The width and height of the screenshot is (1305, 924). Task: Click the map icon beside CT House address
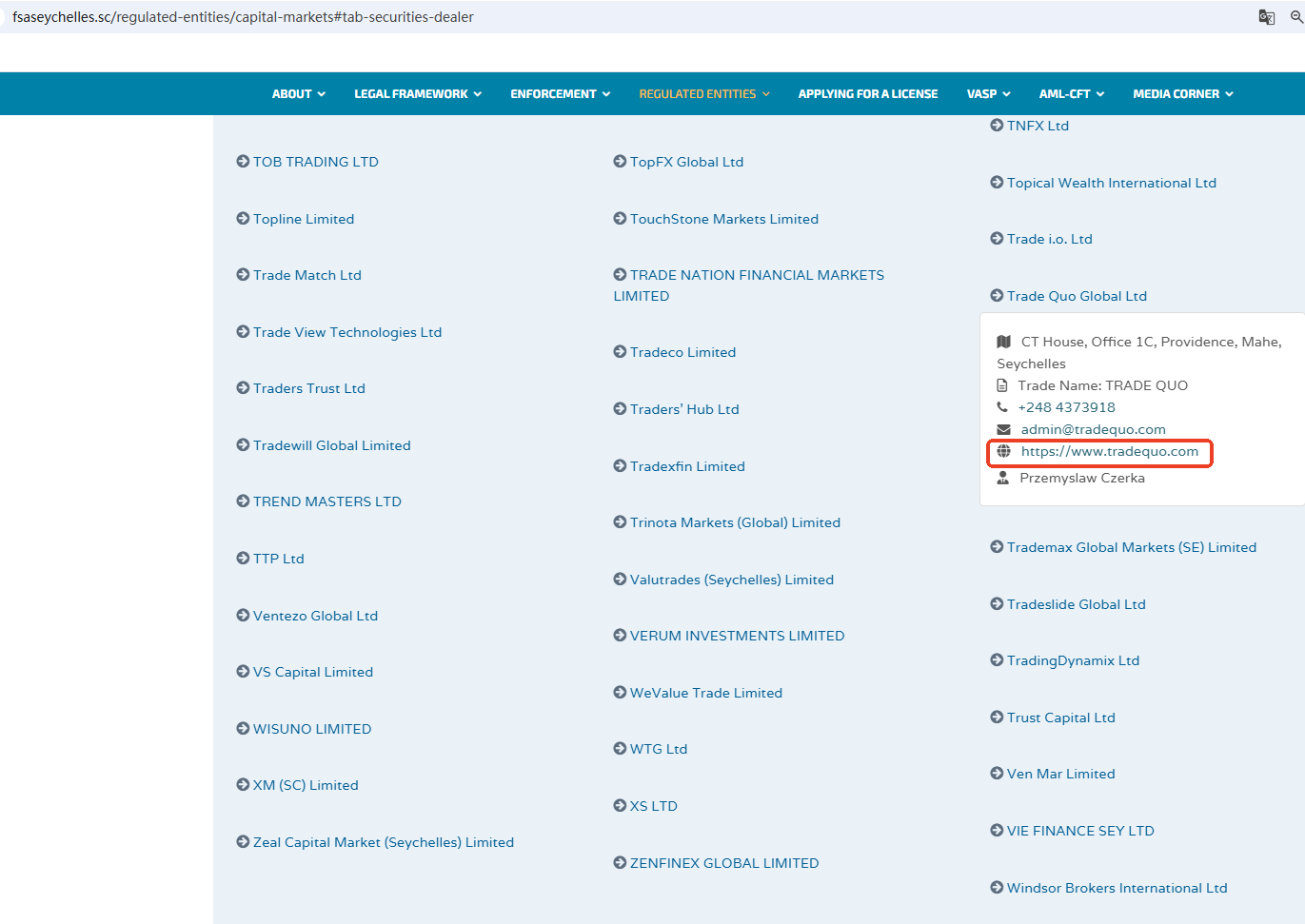tap(1003, 342)
